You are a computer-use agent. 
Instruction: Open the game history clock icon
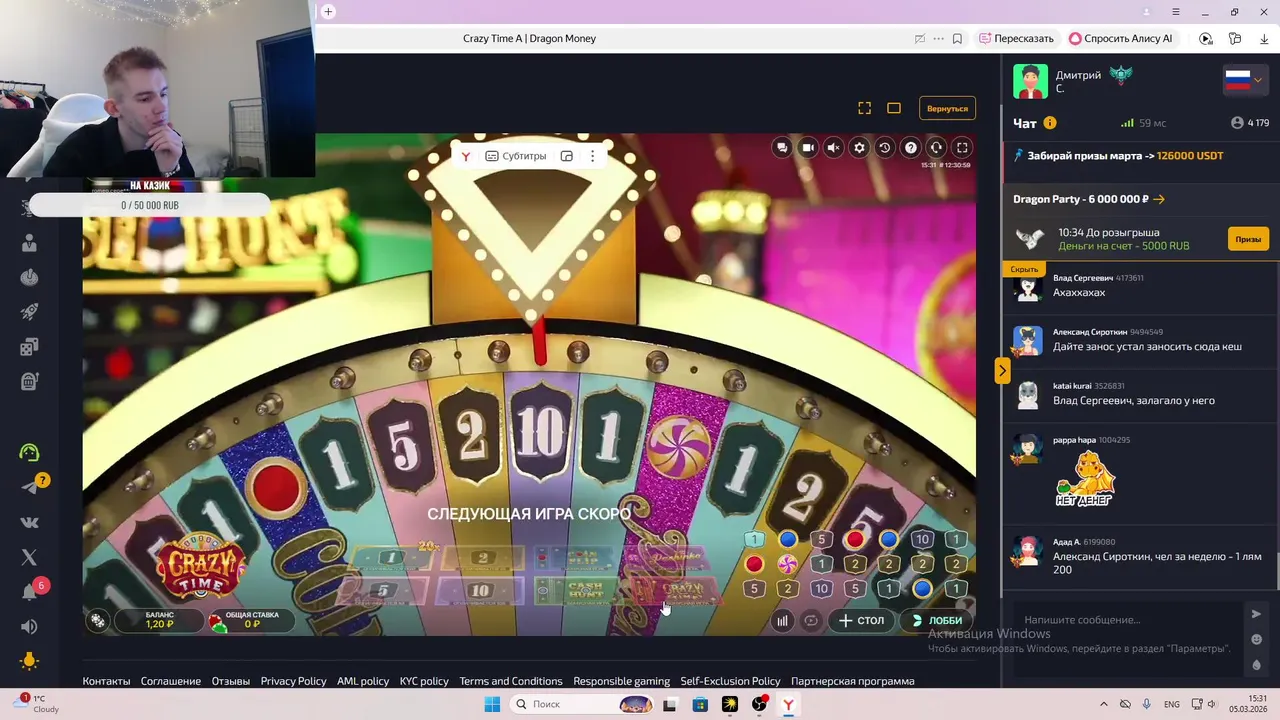click(x=885, y=147)
